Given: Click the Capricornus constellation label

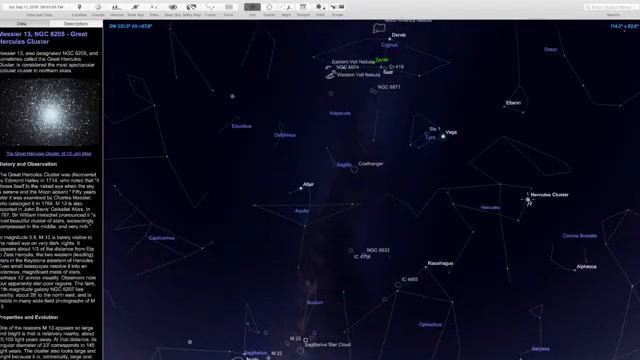Looking at the screenshot, I should coord(162,238).
